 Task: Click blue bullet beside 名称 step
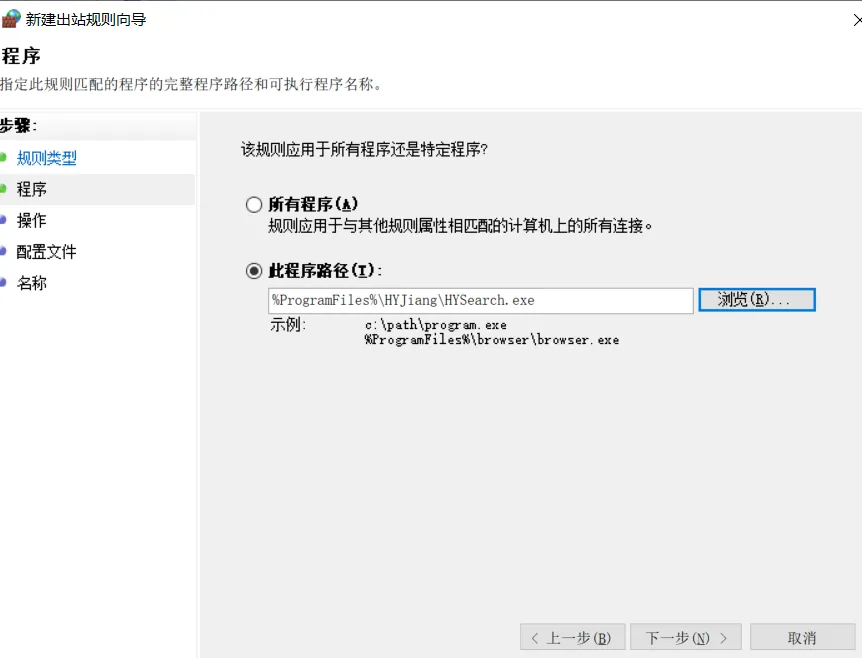[4, 283]
